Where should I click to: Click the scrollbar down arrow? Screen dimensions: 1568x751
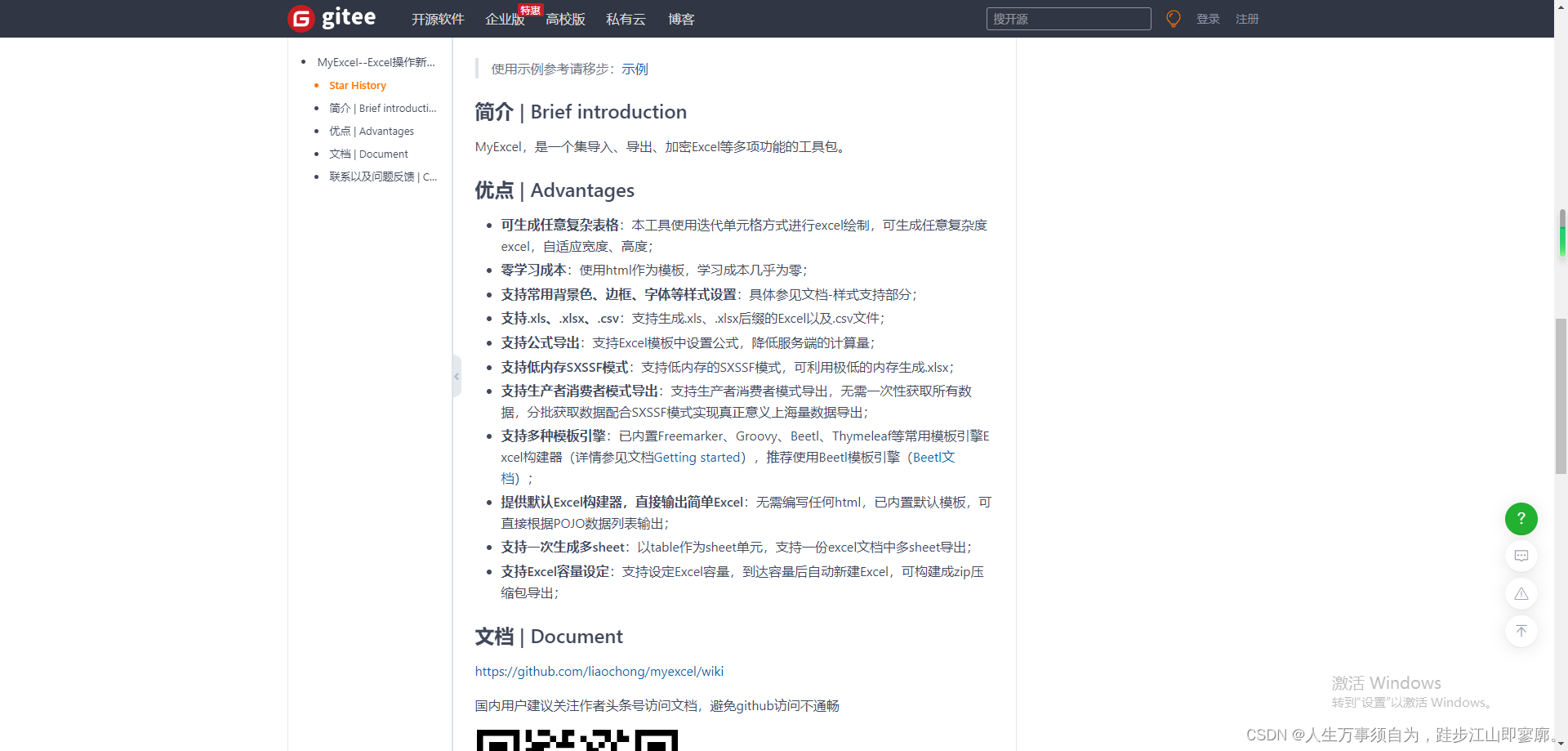point(1561,744)
